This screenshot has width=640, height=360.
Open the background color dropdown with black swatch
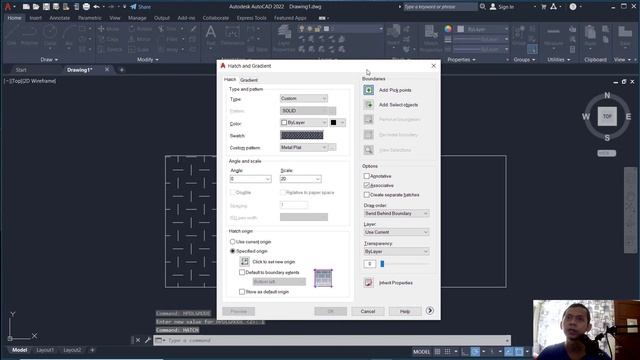pos(338,122)
